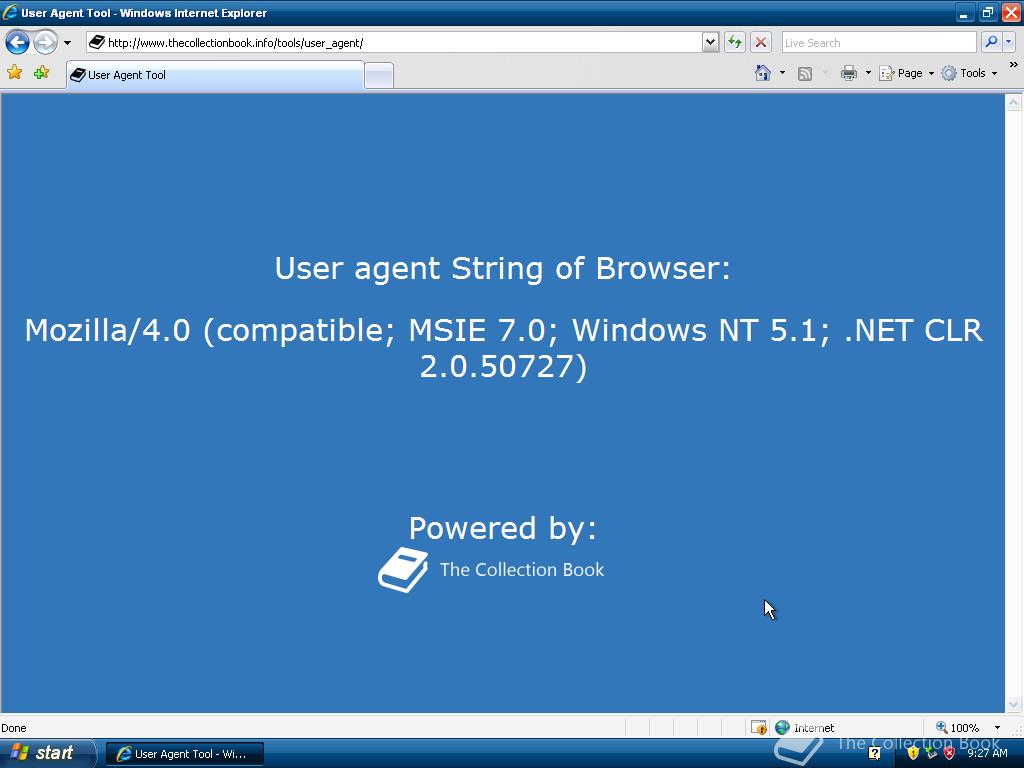
Task: Click the RSS feeds icon
Action: pyautogui.click(x=805, y=74)
